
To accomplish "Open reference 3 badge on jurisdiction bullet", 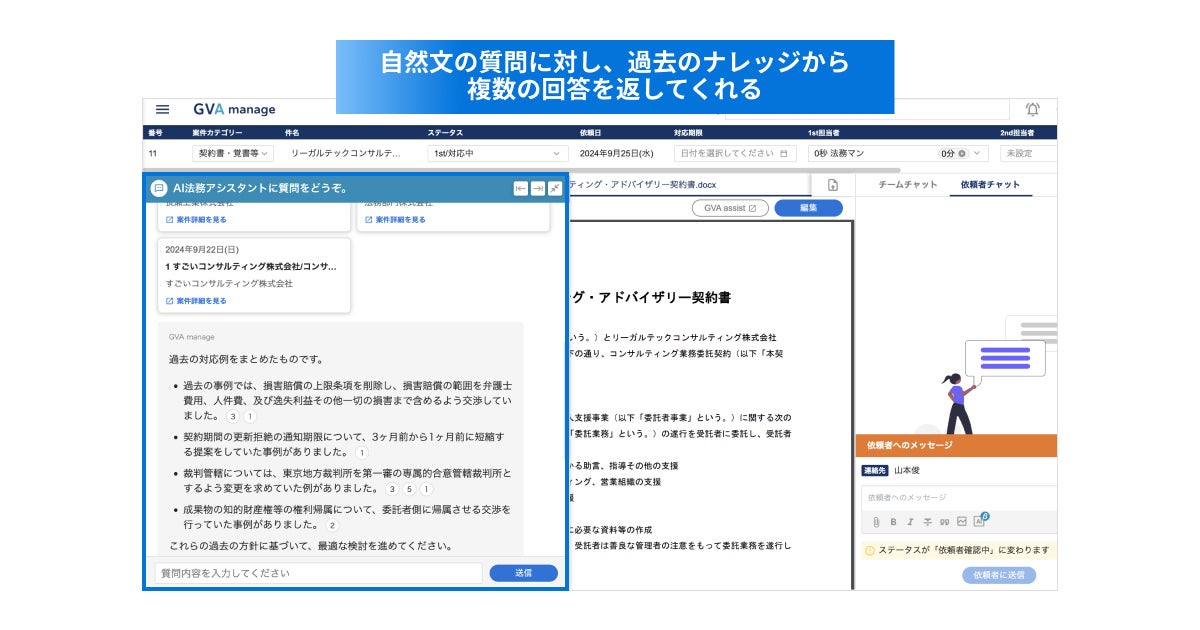I will [392, 489].
